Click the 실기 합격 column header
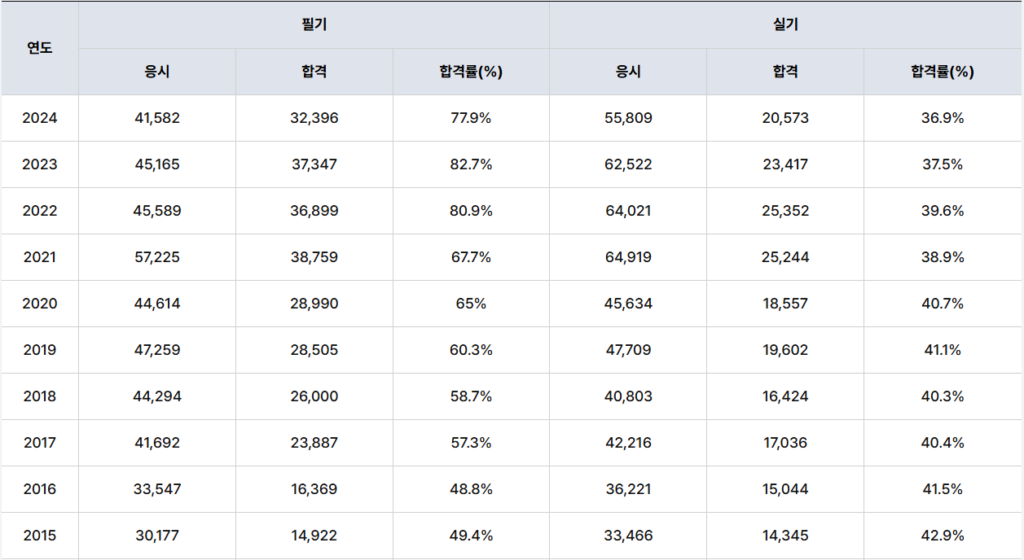Viewport: 1024px width, 560px height. (785, 72)
